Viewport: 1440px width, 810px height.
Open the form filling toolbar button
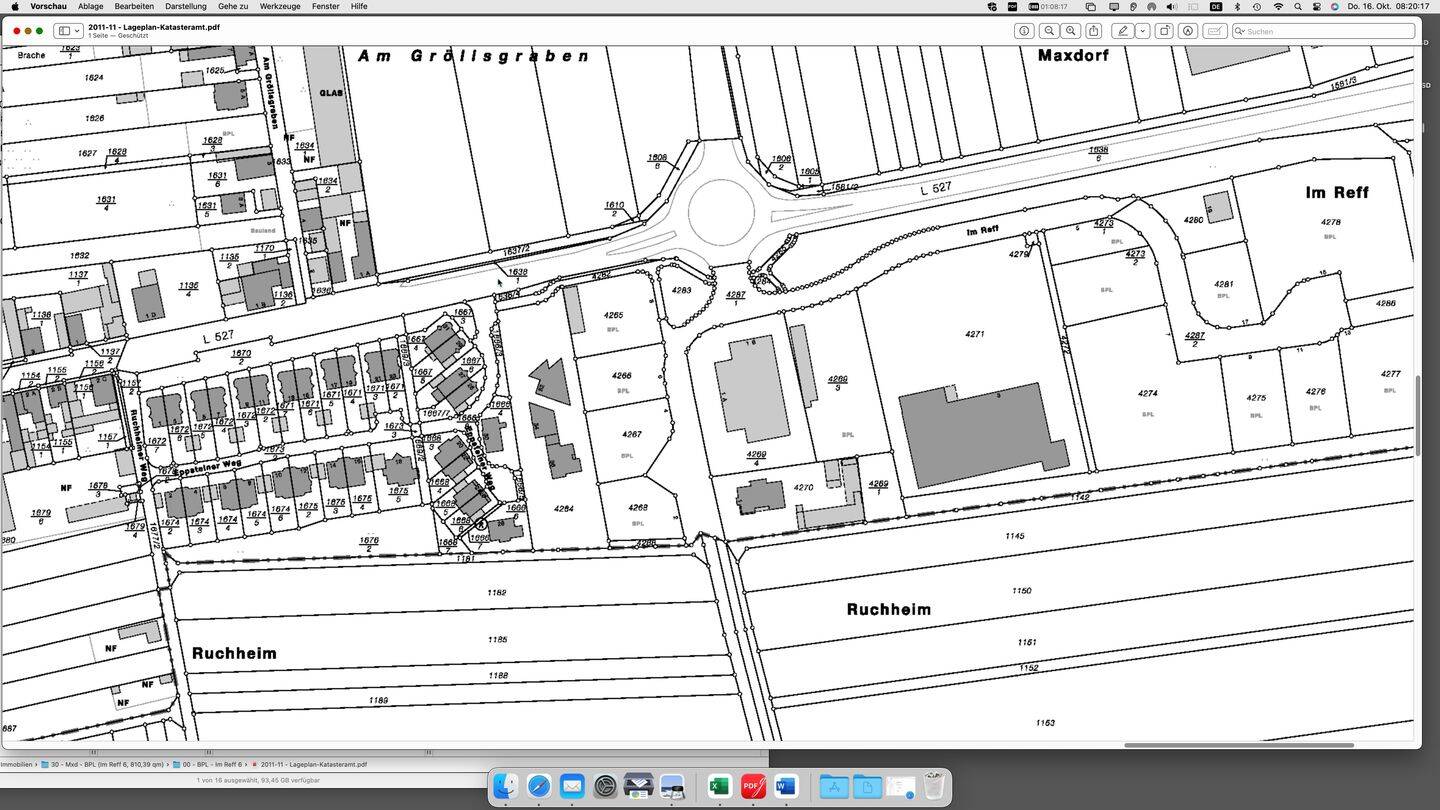point(1215,31)
